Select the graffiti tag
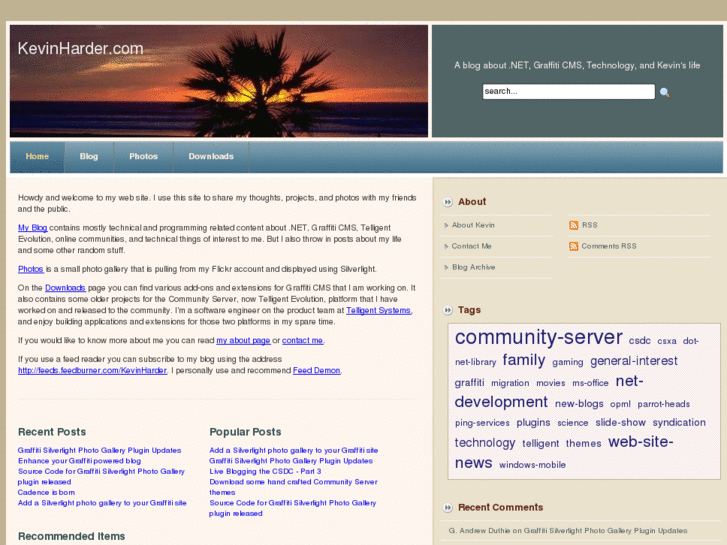The width and height of the screenshot is (727, 545). point(469,383)
